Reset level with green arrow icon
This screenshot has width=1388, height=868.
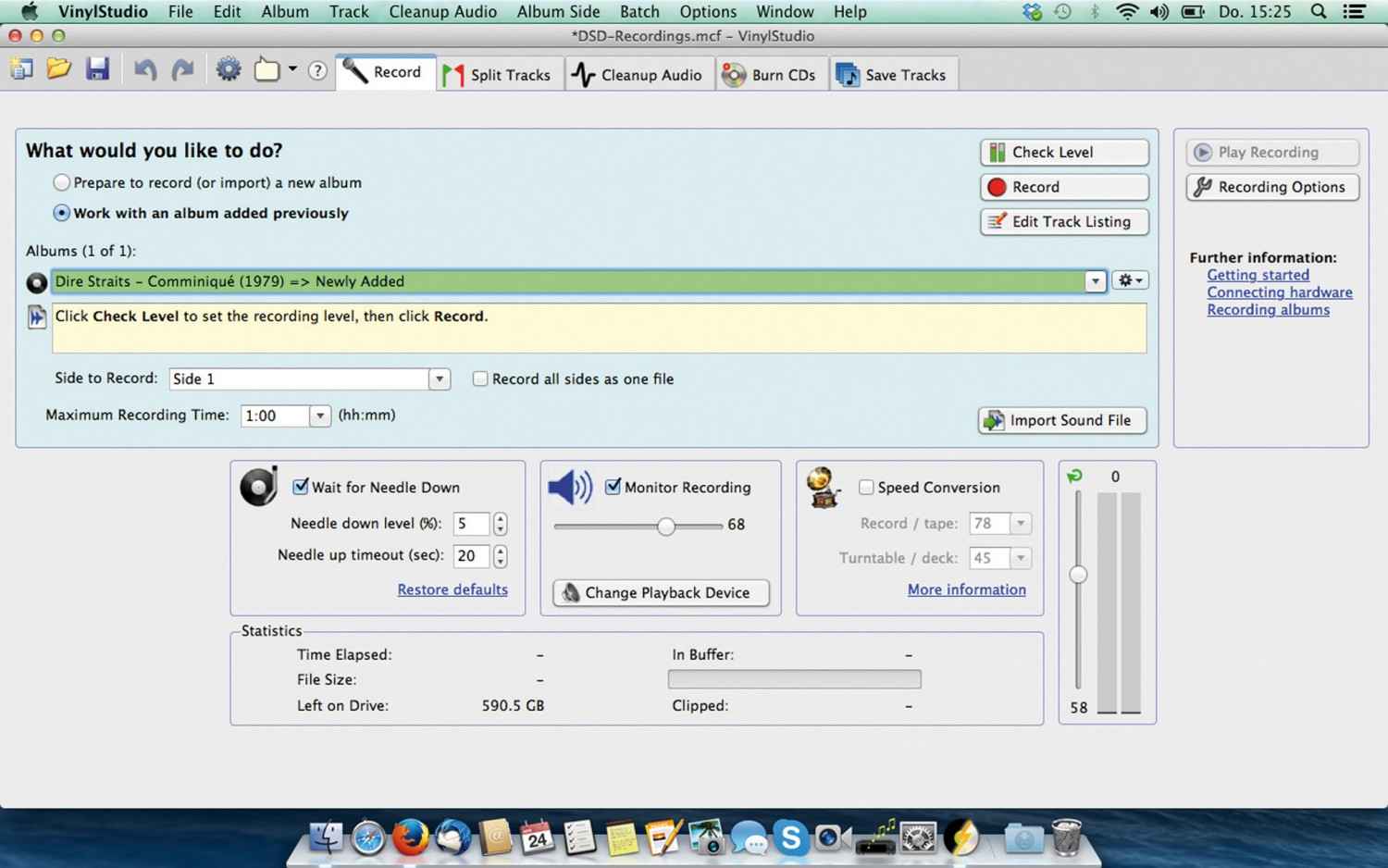pyautogui.click(x=1074, y=476)
